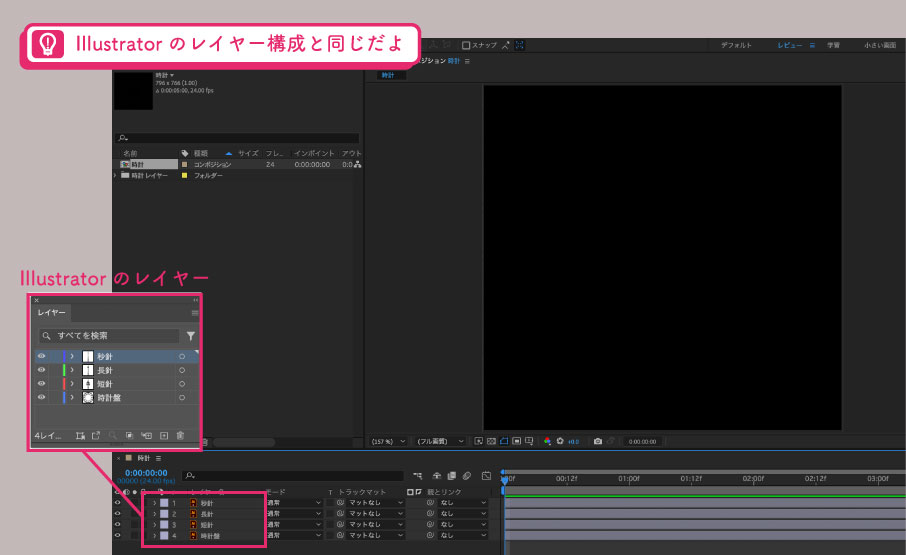Enable the スナップ checkbox in toolbar

point(466,45)
